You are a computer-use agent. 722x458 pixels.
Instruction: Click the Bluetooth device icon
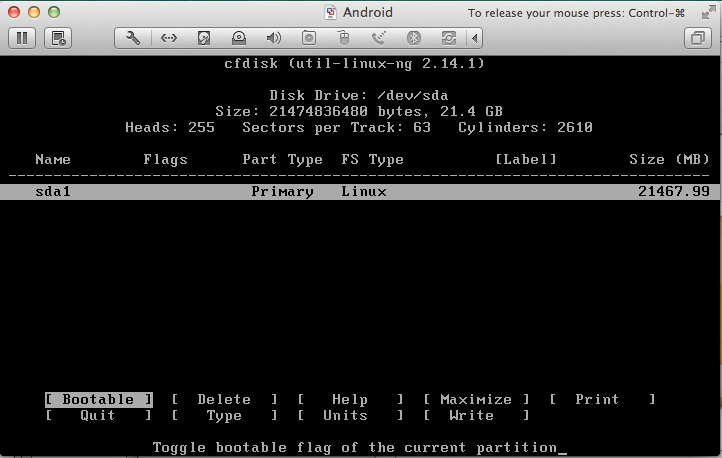(x=413, y=38)
